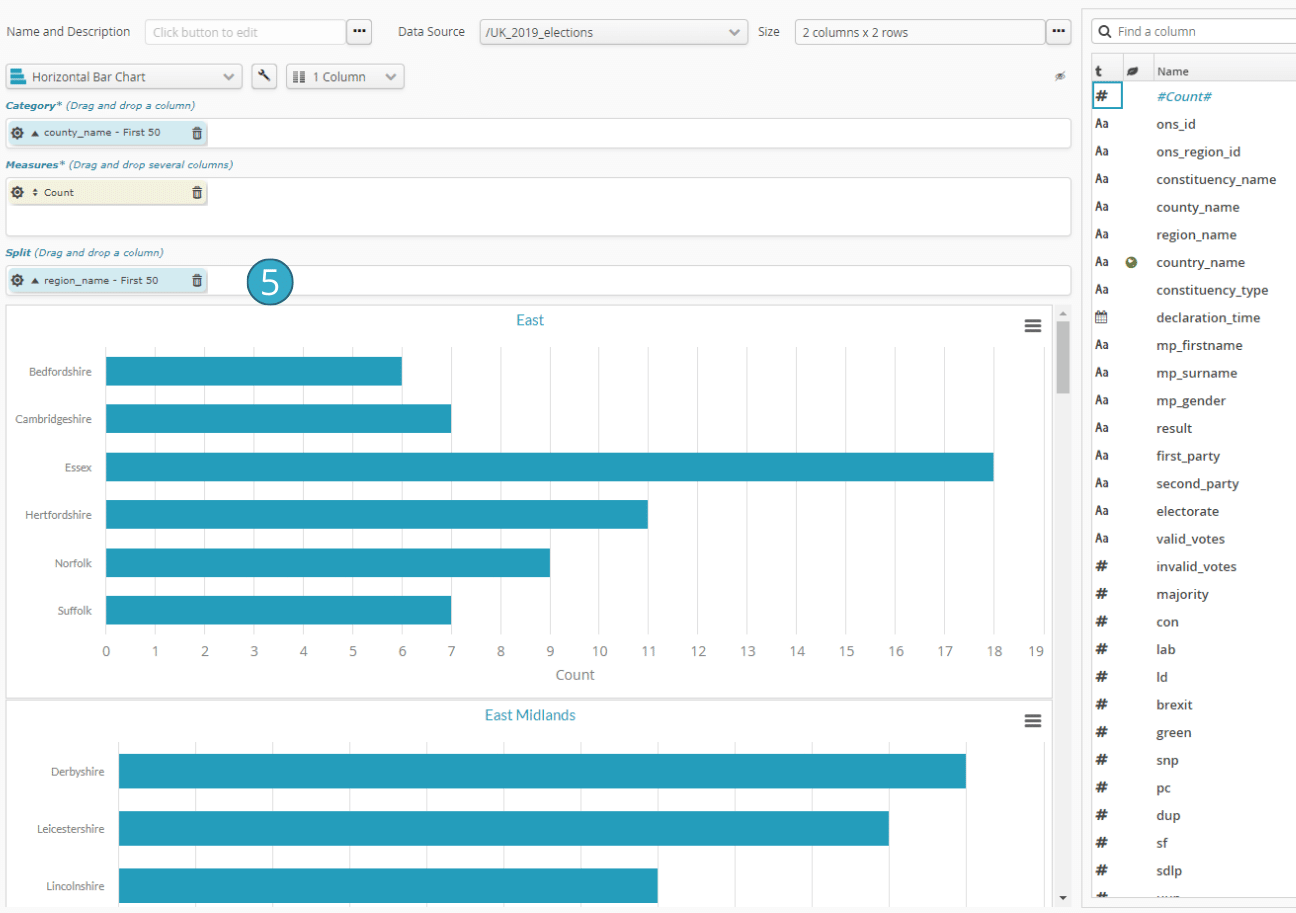Click the Leicestershire bar
1296x913 pixels.
pyautogui.click(x=504, y=828)
